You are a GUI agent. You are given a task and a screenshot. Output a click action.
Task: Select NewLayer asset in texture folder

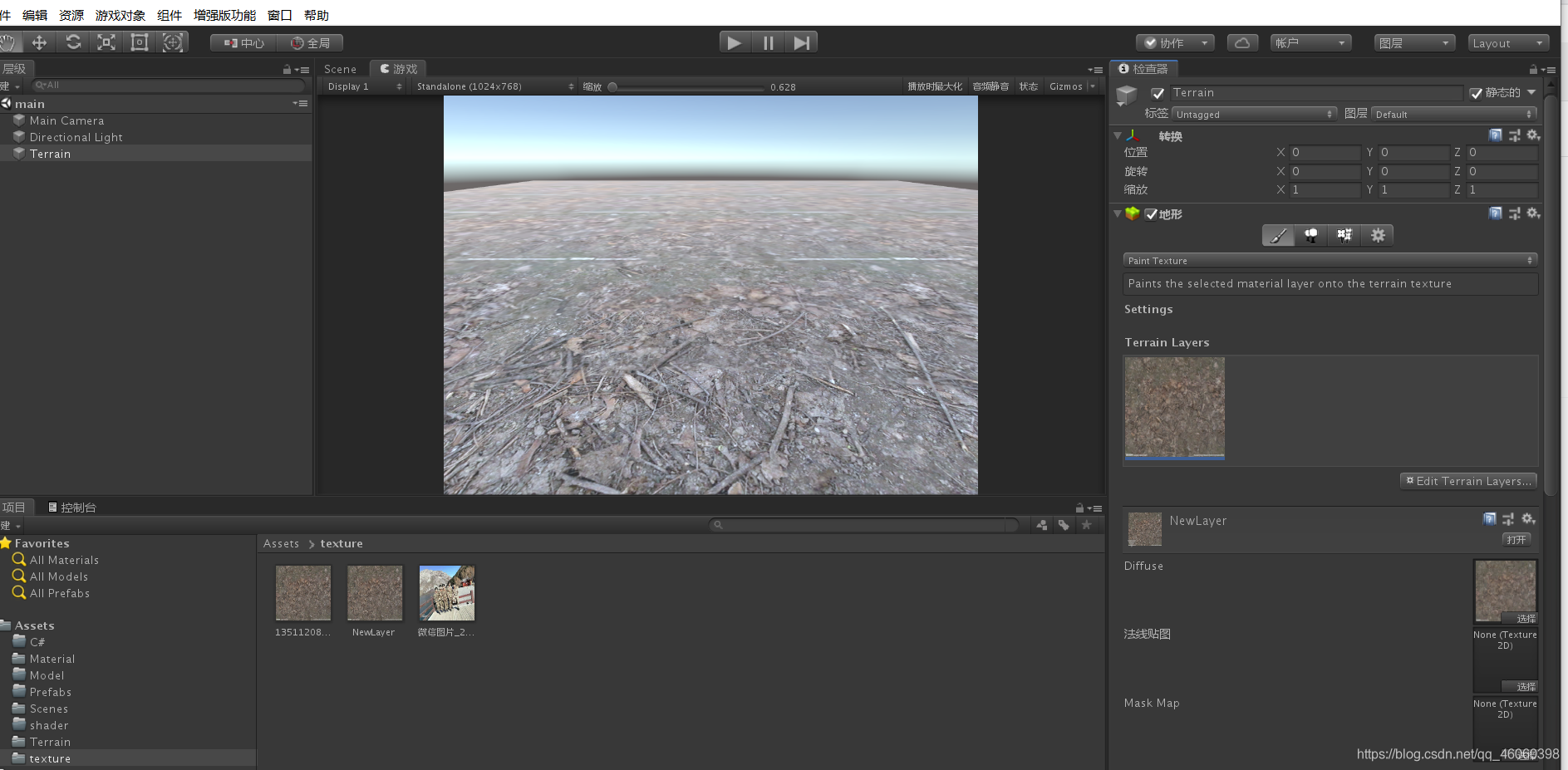[x=374, y=601]
